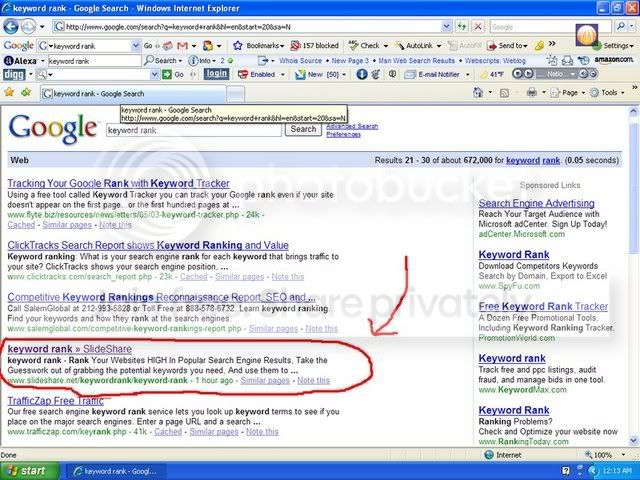The image size is (640, 480).
Task: Click the 12:13 AM system clock
Action: 618,471
